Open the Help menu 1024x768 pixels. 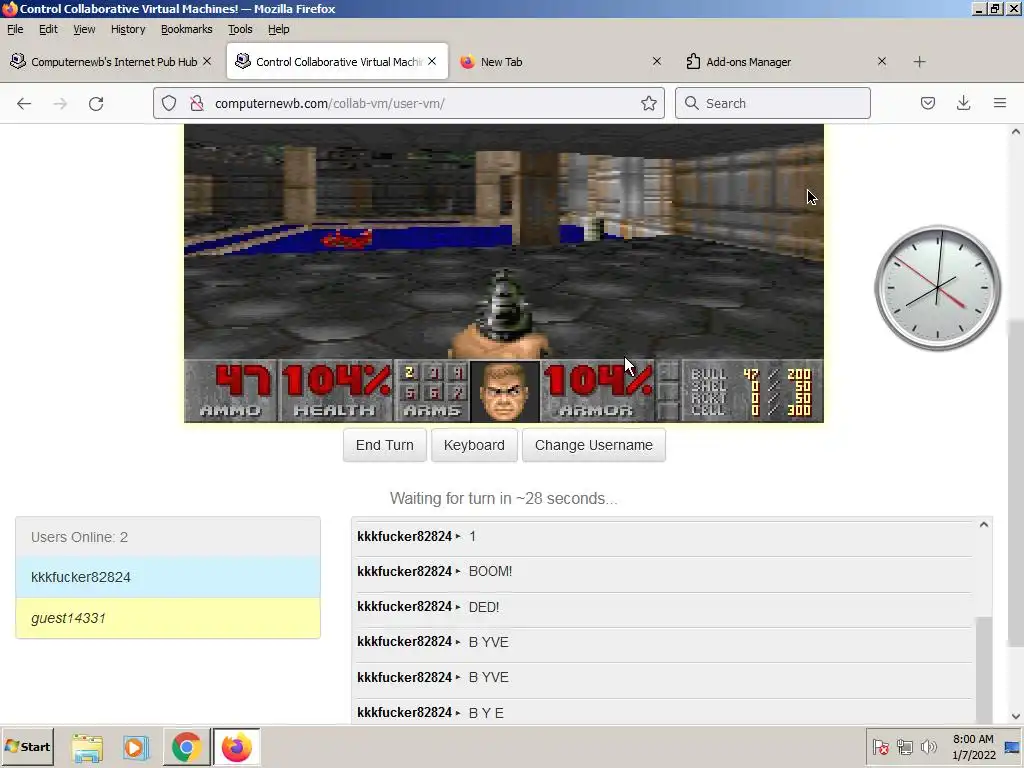(x=279, y=29)
